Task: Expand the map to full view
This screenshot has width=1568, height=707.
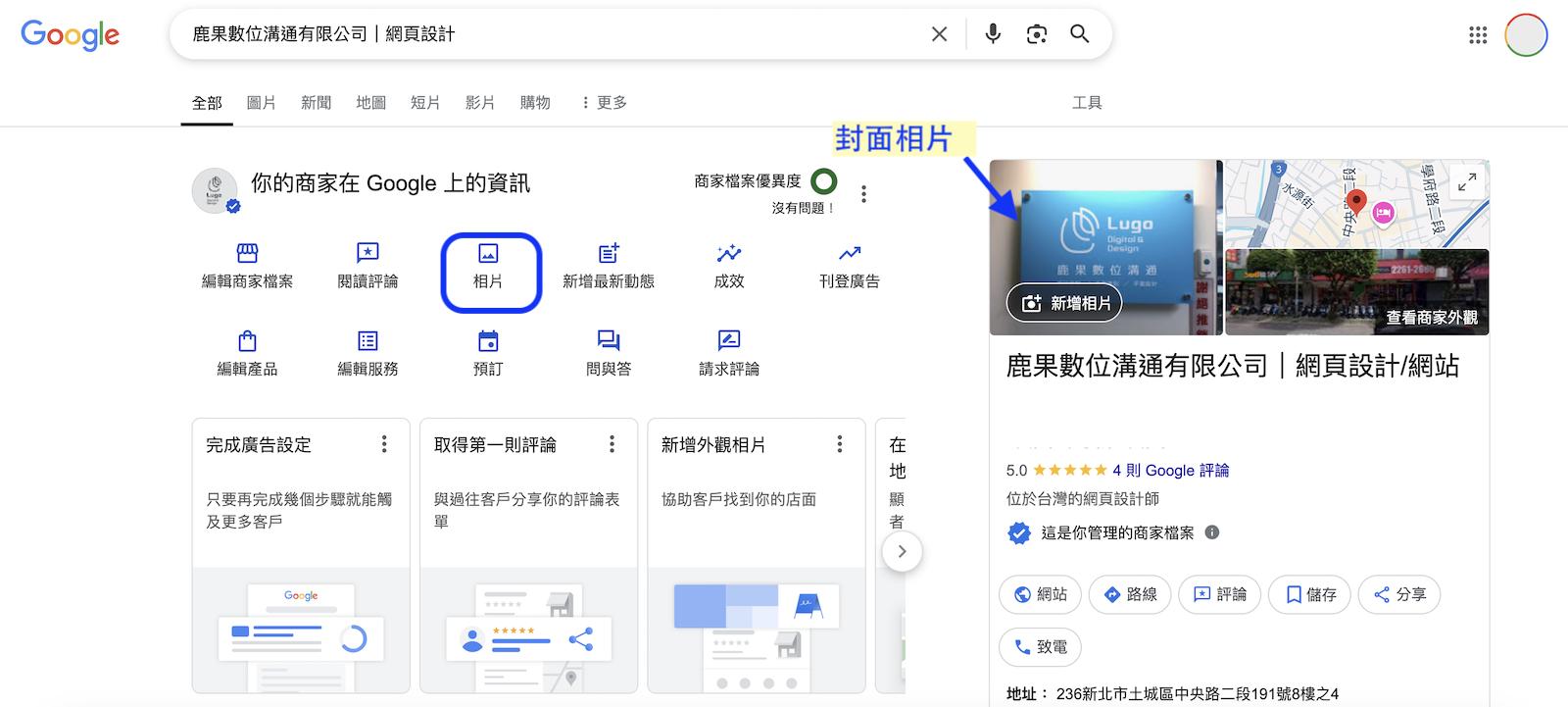Action: point(1467,181)
